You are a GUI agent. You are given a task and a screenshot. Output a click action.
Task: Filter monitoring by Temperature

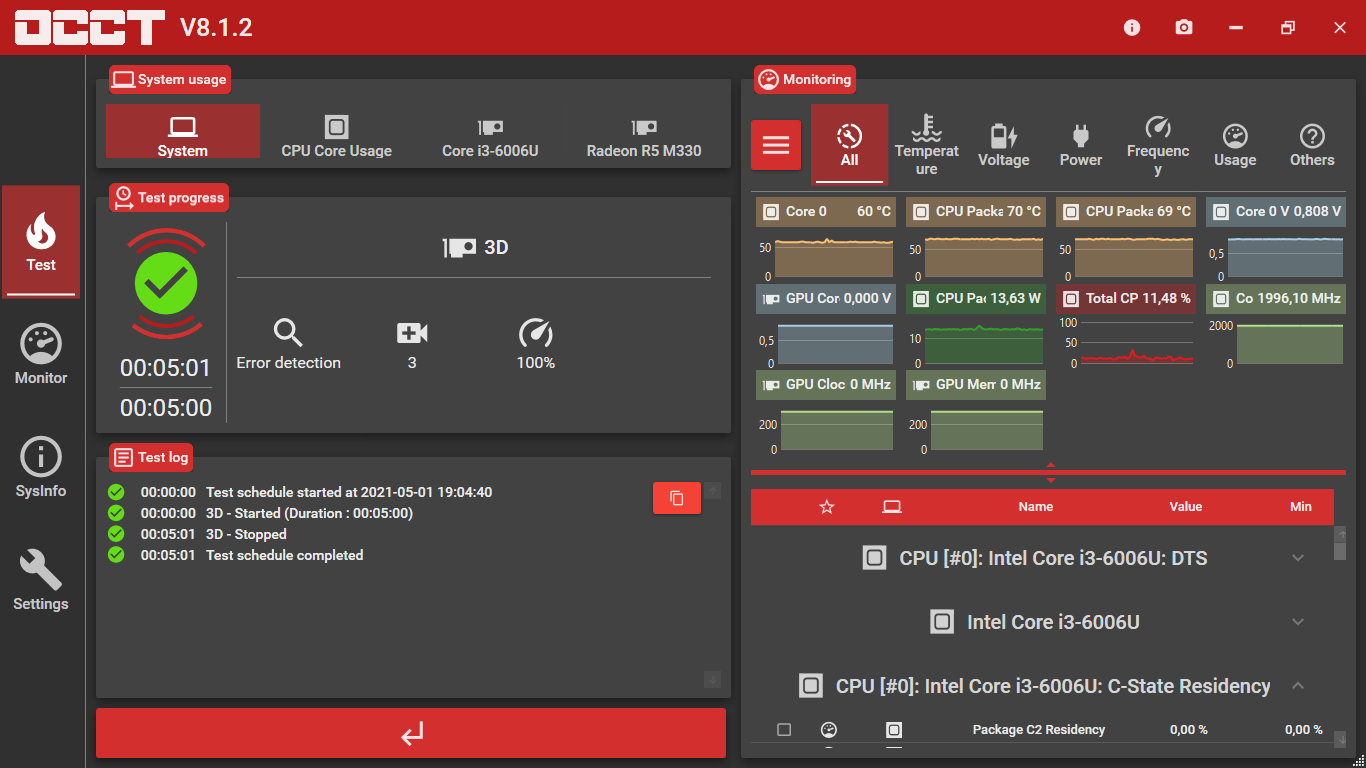click(x=927, y=145)
